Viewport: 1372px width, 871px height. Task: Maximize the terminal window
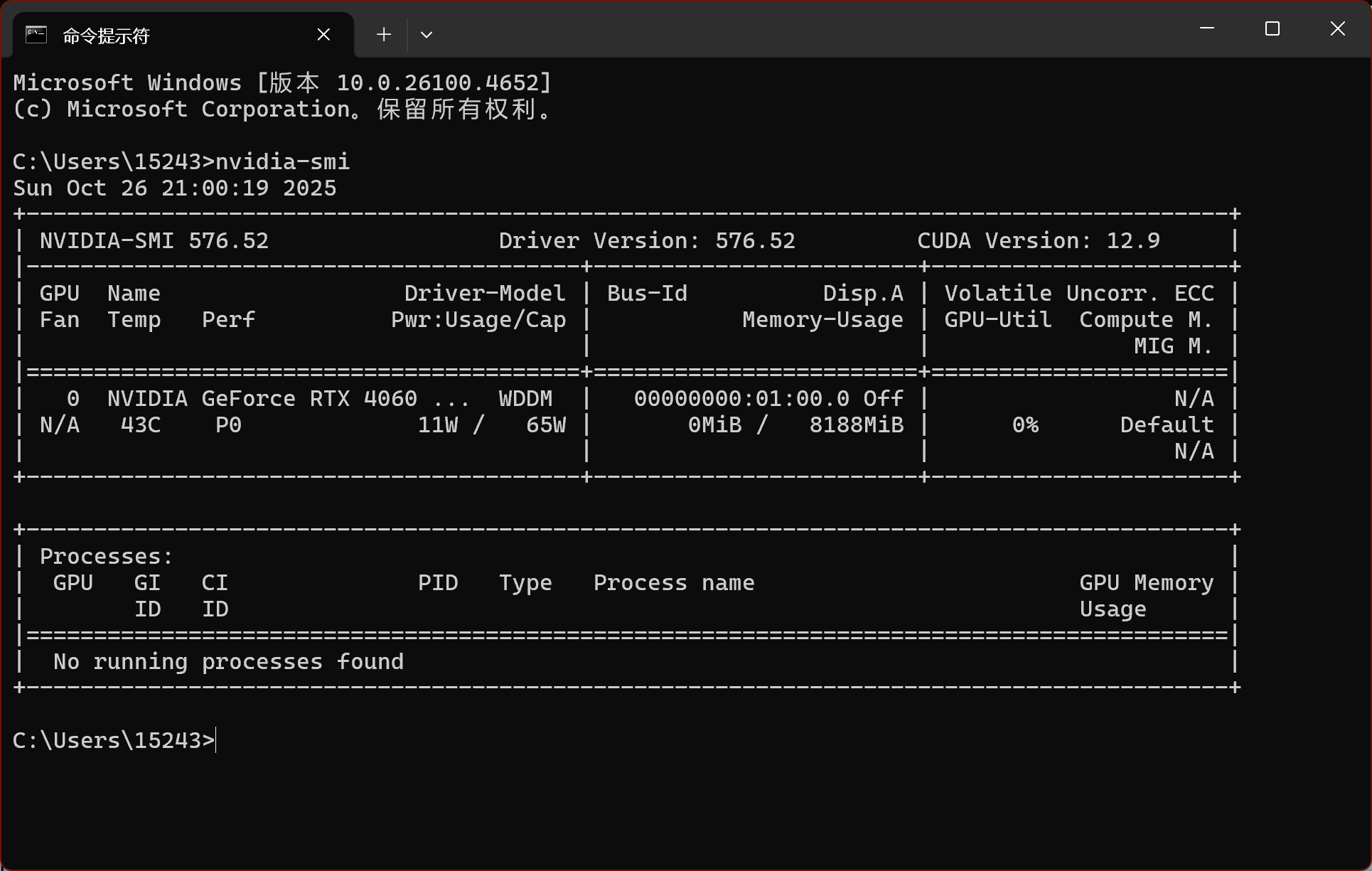[1272, 28]
